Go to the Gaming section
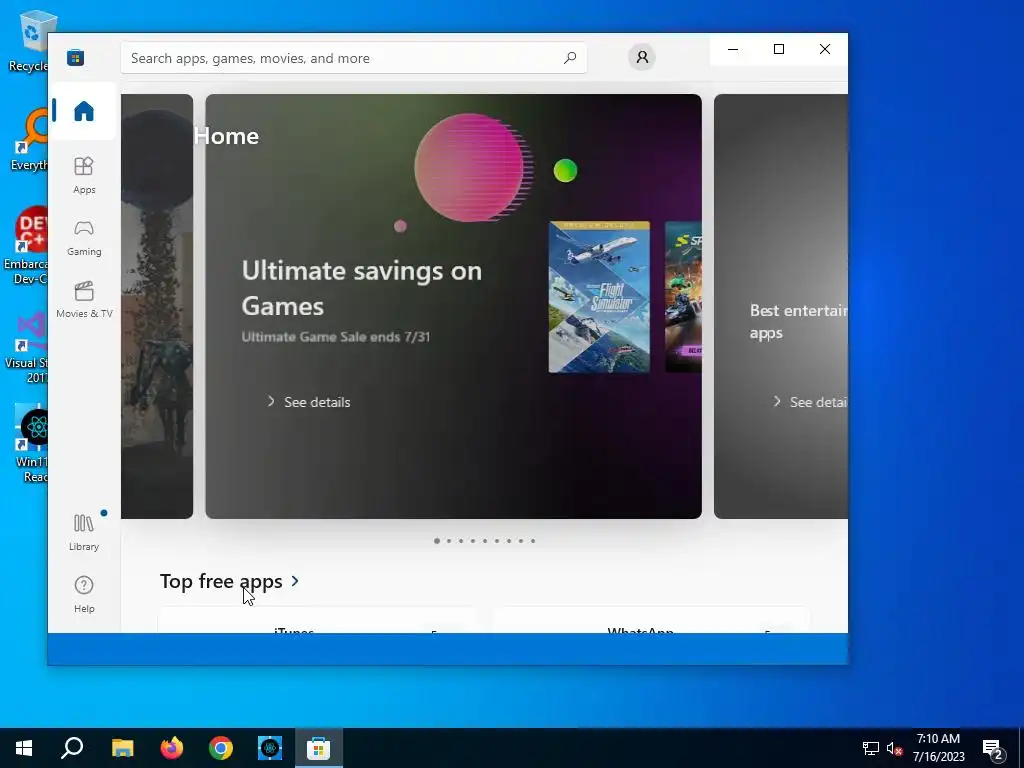 tap(84, 238)
